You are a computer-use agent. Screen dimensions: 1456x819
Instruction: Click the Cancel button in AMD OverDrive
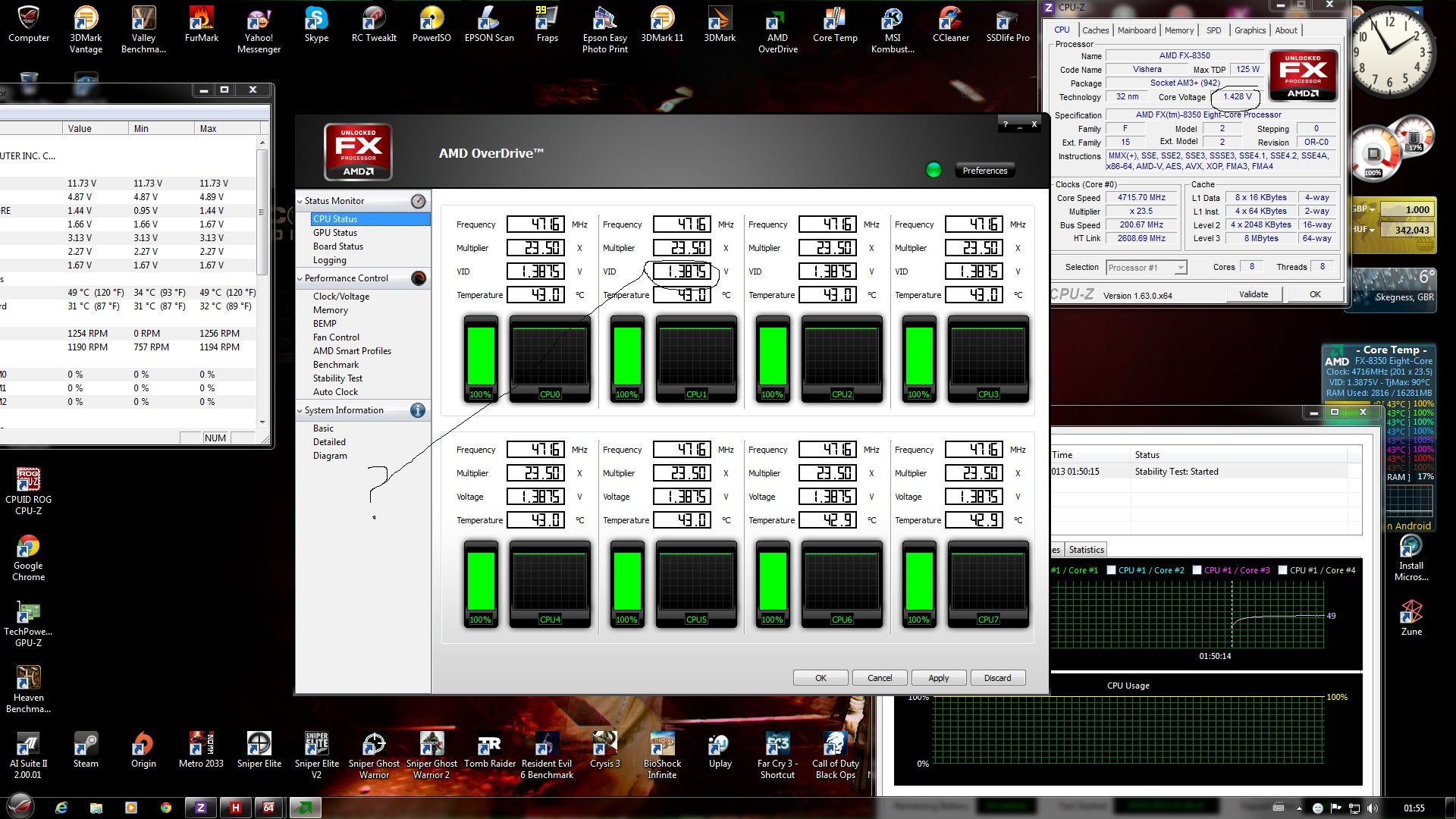tap(880, 678)
